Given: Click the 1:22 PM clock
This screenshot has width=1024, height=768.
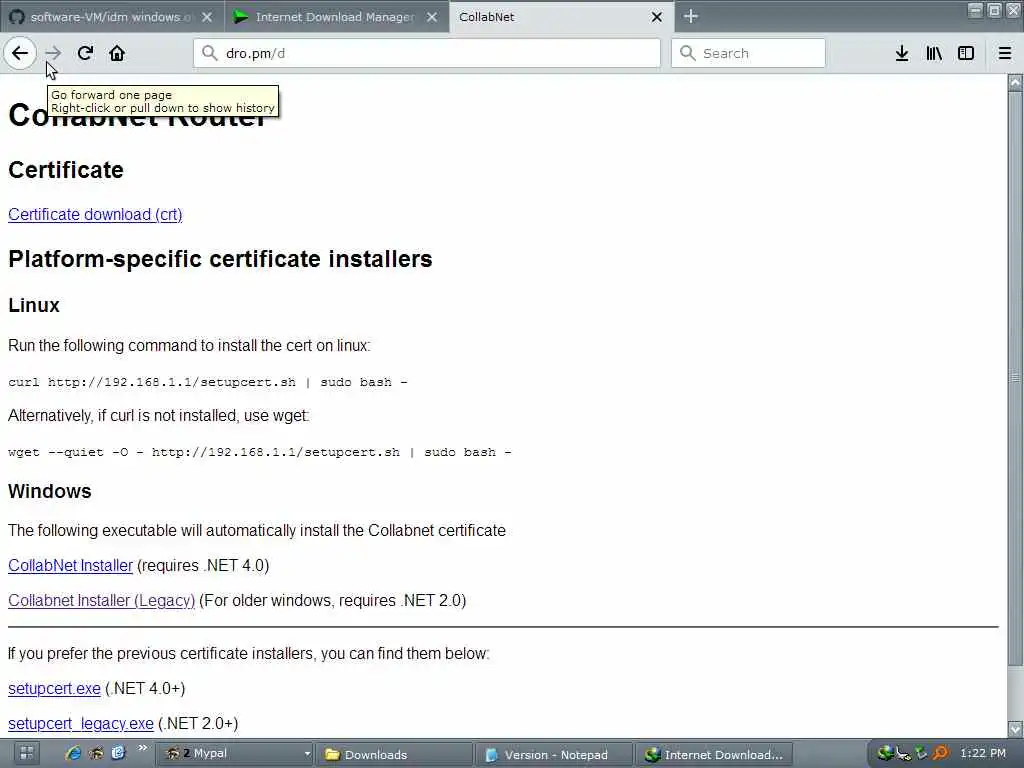Looking at the screenshot, I should [x=983, y=754].
